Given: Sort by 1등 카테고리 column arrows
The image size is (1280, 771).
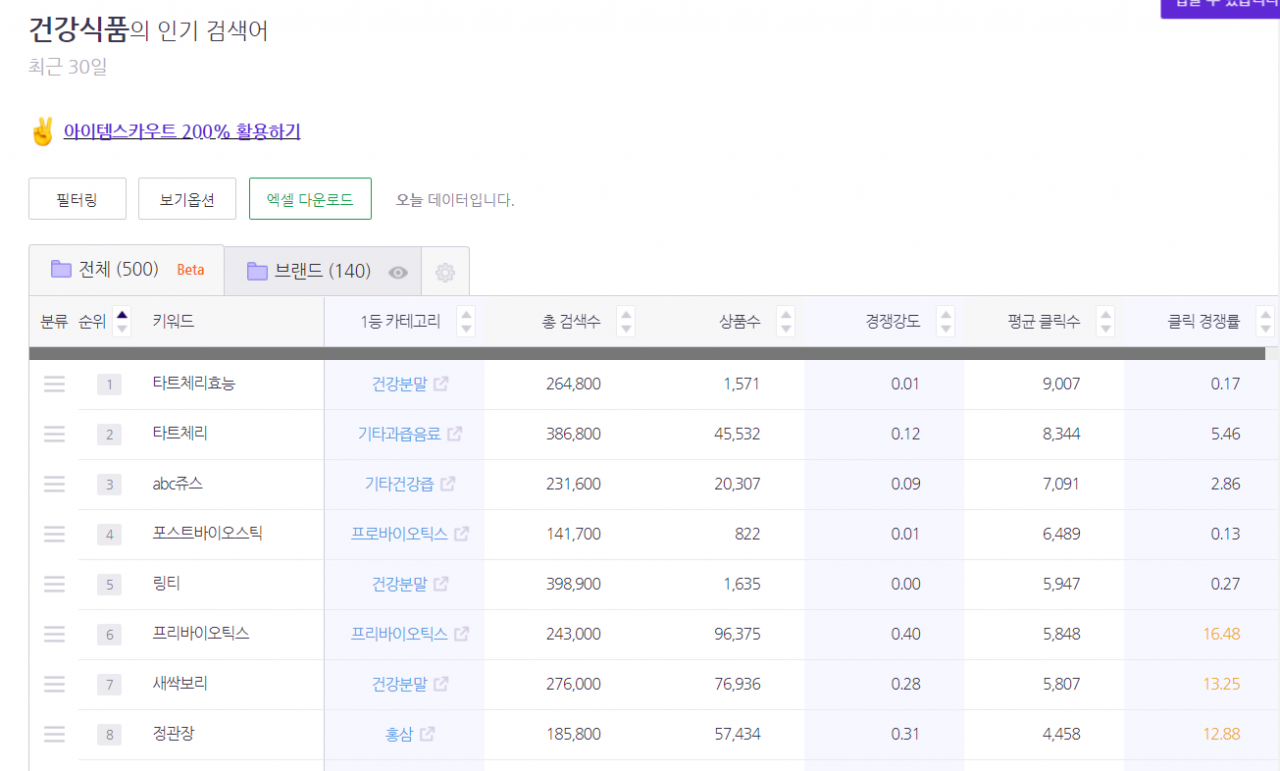Looking at the screenshot, I should tap(466, 321).
